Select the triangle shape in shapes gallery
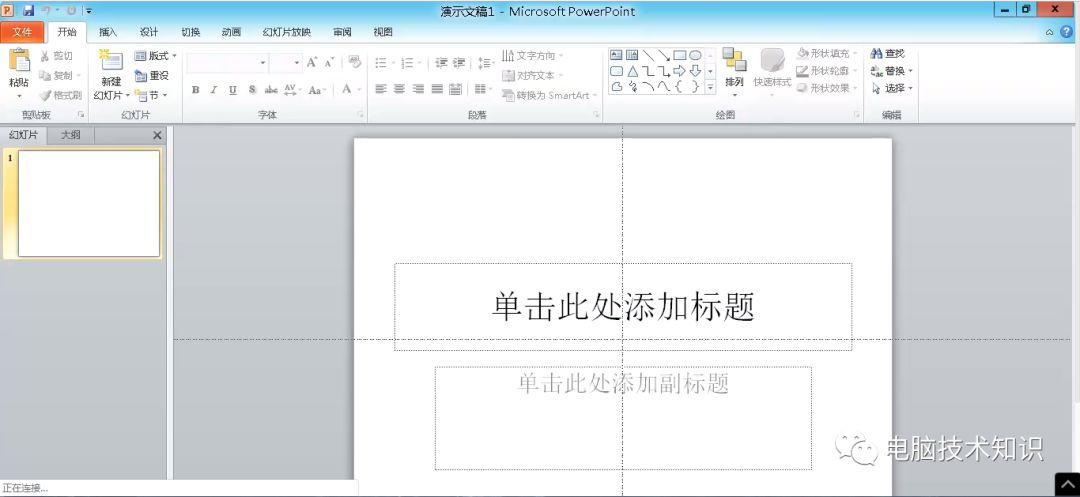The image size is (1080, 497). 632,71
